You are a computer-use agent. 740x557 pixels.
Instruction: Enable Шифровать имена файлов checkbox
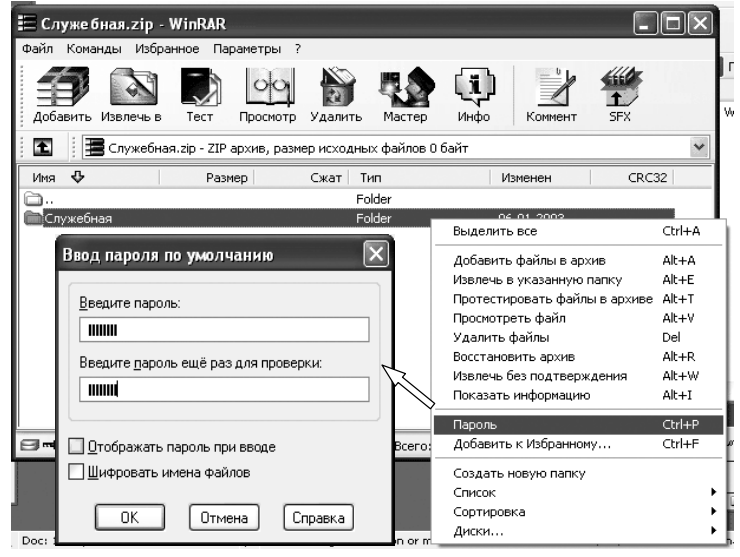pyautogui.click(x=76, y=472)
